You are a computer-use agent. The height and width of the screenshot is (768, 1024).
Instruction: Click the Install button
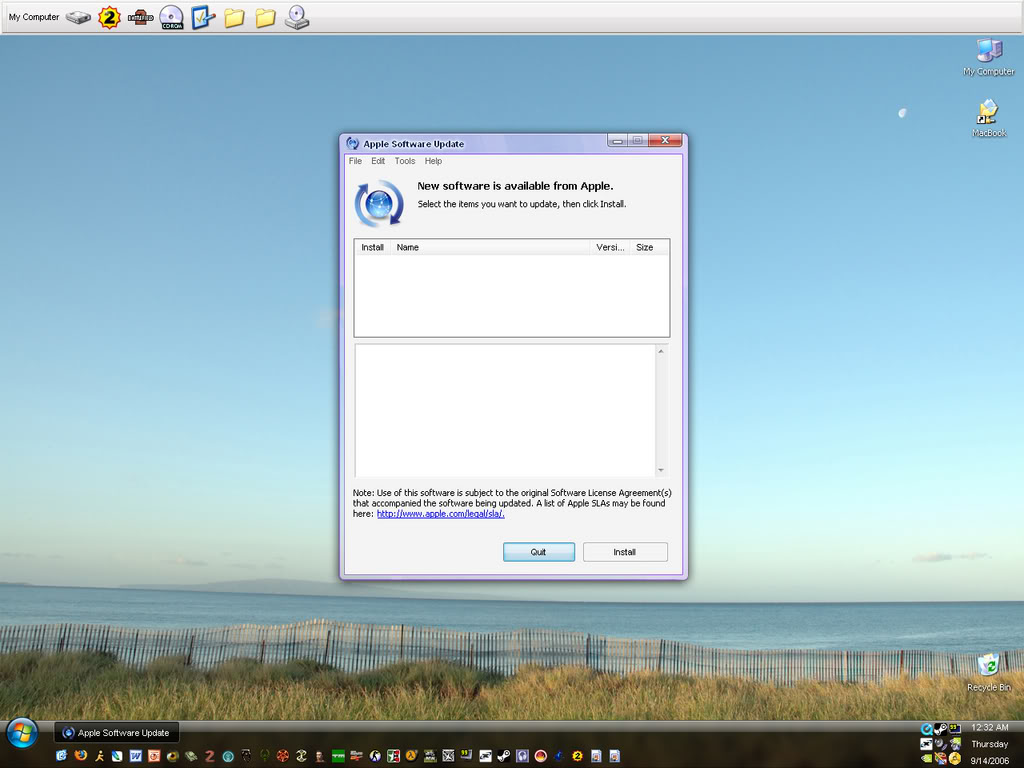click(x=625, y=552)
